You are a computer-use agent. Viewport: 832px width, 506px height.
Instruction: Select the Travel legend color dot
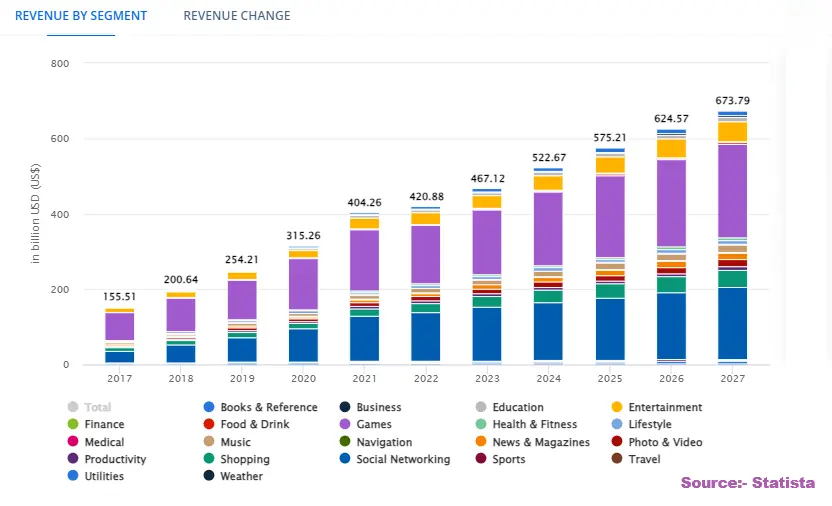pyautogui.click(x=617, y=459)
